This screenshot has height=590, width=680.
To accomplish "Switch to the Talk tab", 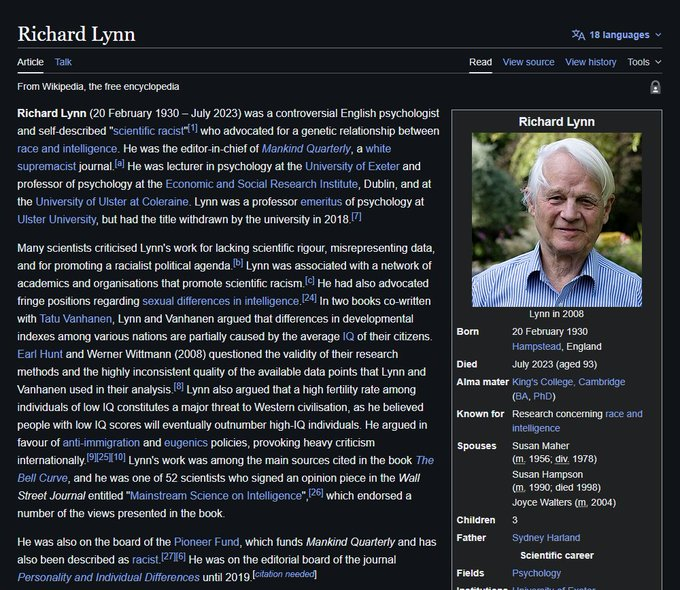I will (63, 62).
